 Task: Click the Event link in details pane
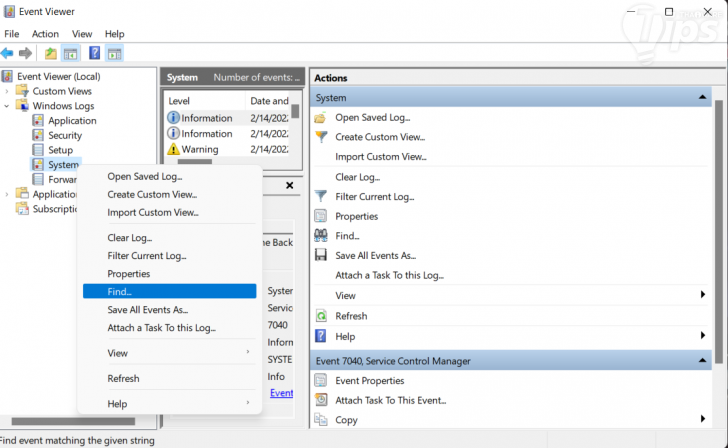[x=281, y=393]
